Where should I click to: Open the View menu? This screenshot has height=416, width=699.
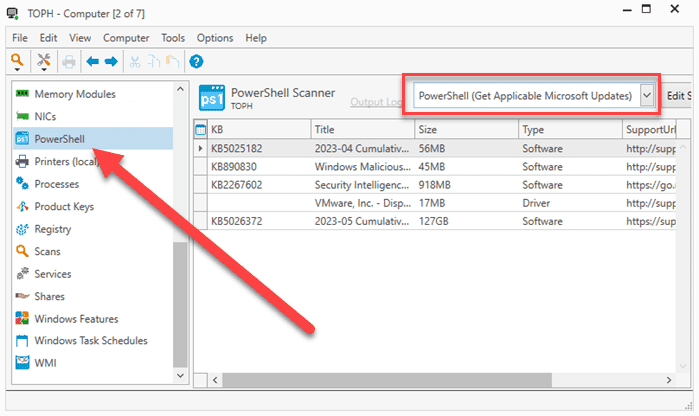coord(80,38)
